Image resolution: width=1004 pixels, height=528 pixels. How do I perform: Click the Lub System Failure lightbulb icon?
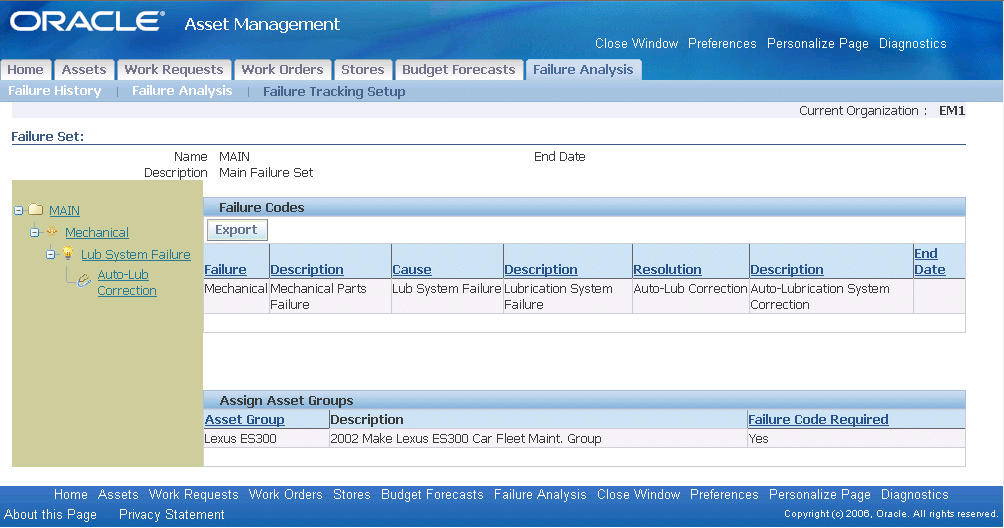[67, 253]
